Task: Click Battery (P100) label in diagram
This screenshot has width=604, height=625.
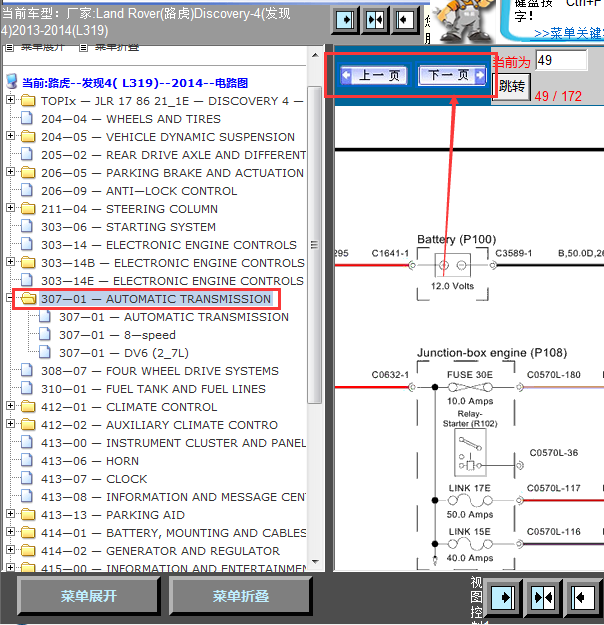Action: pos(456,239)
